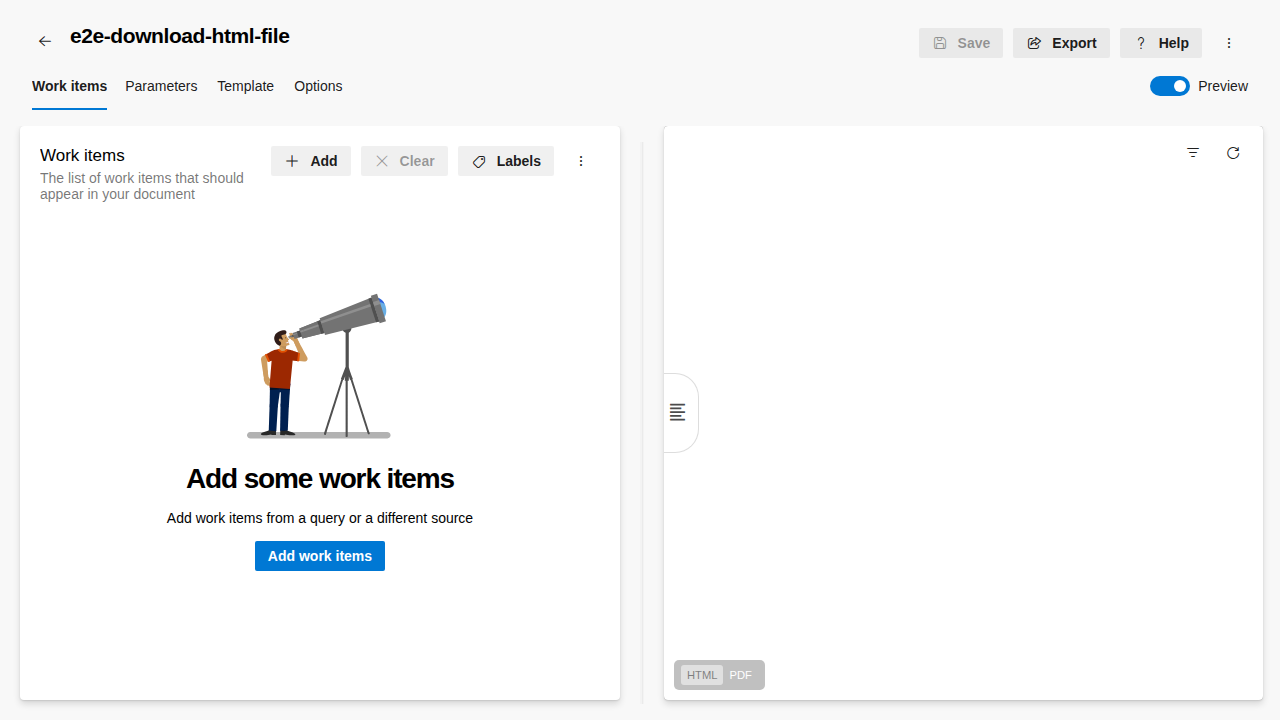The width and height of the screenshot is (1280, 720).
Task: Open the header more options menu
Action: tap(1229, 43)
